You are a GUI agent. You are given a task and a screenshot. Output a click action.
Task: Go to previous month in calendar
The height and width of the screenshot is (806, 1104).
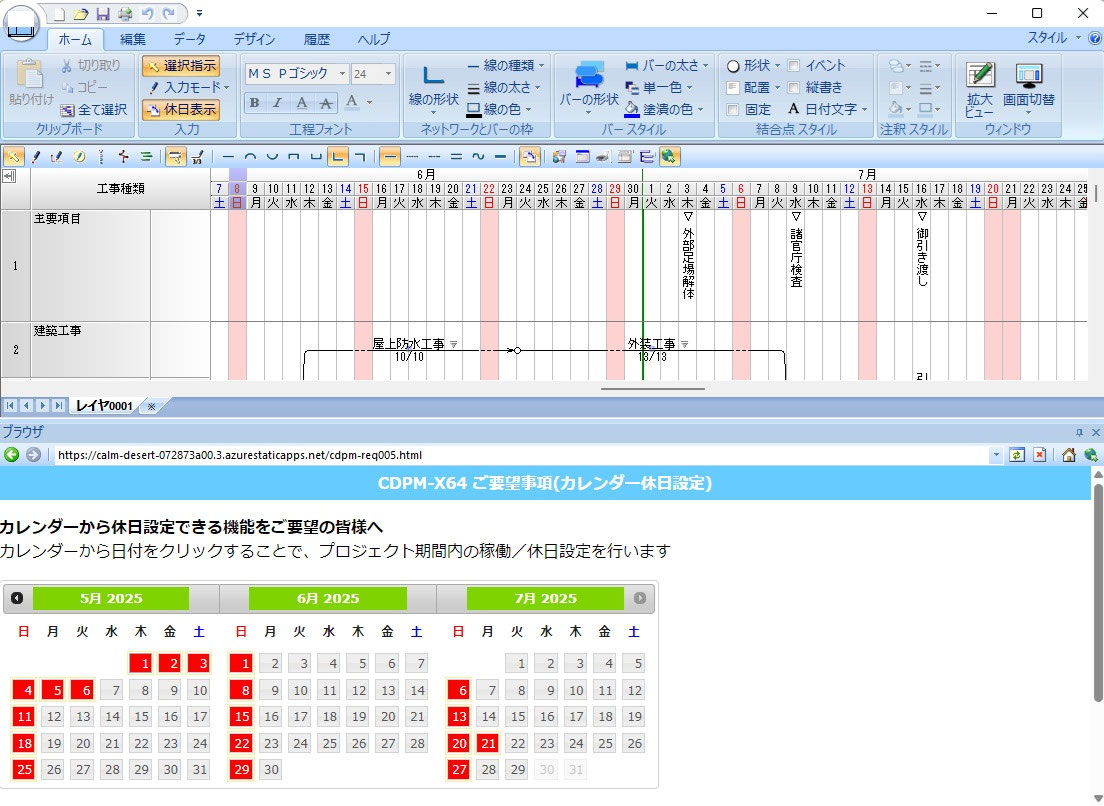pyautogui.click(x=17, y=598)
